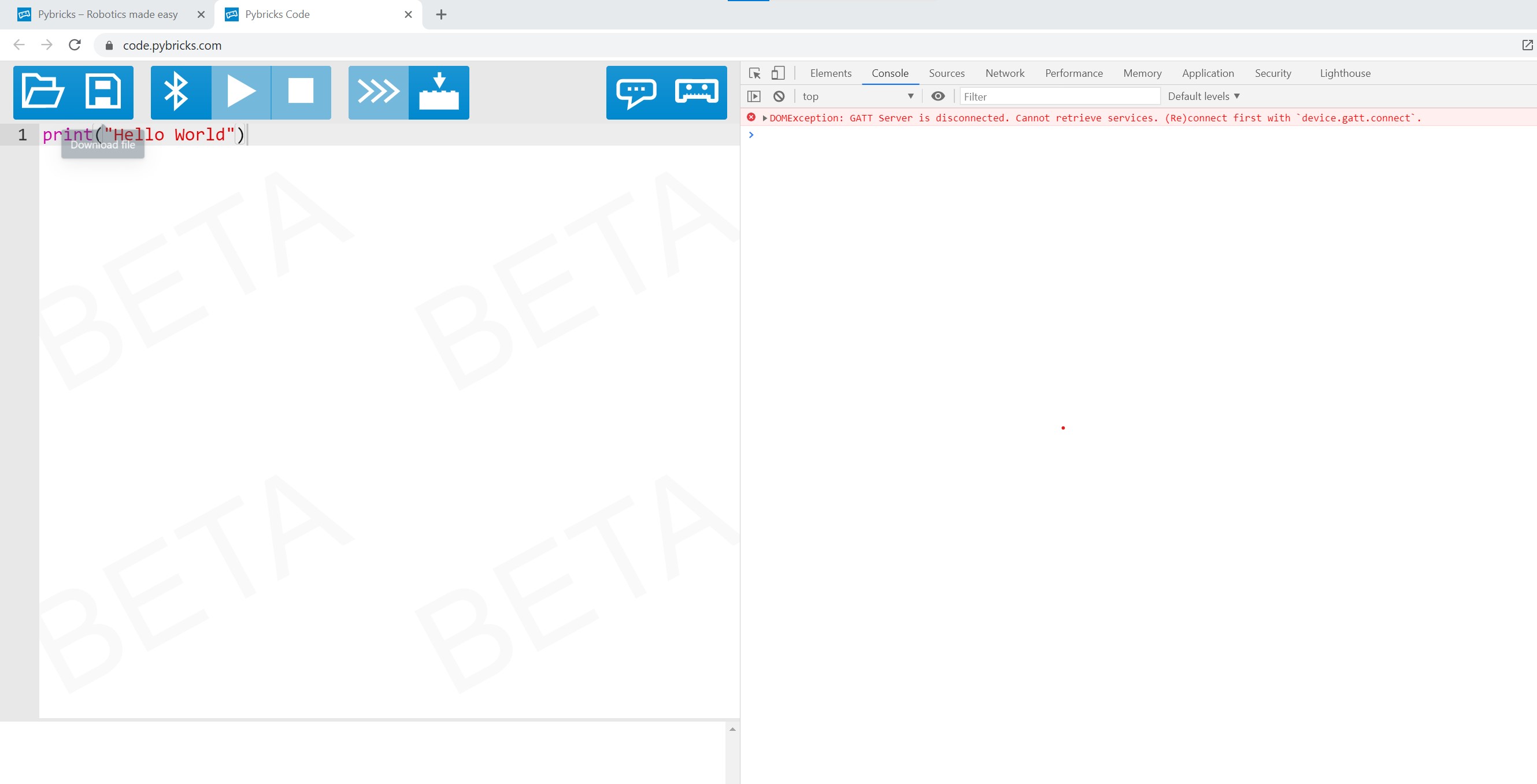
Task: Run the program with the play button
Action: pyautogui.click(x=241, y=92)
